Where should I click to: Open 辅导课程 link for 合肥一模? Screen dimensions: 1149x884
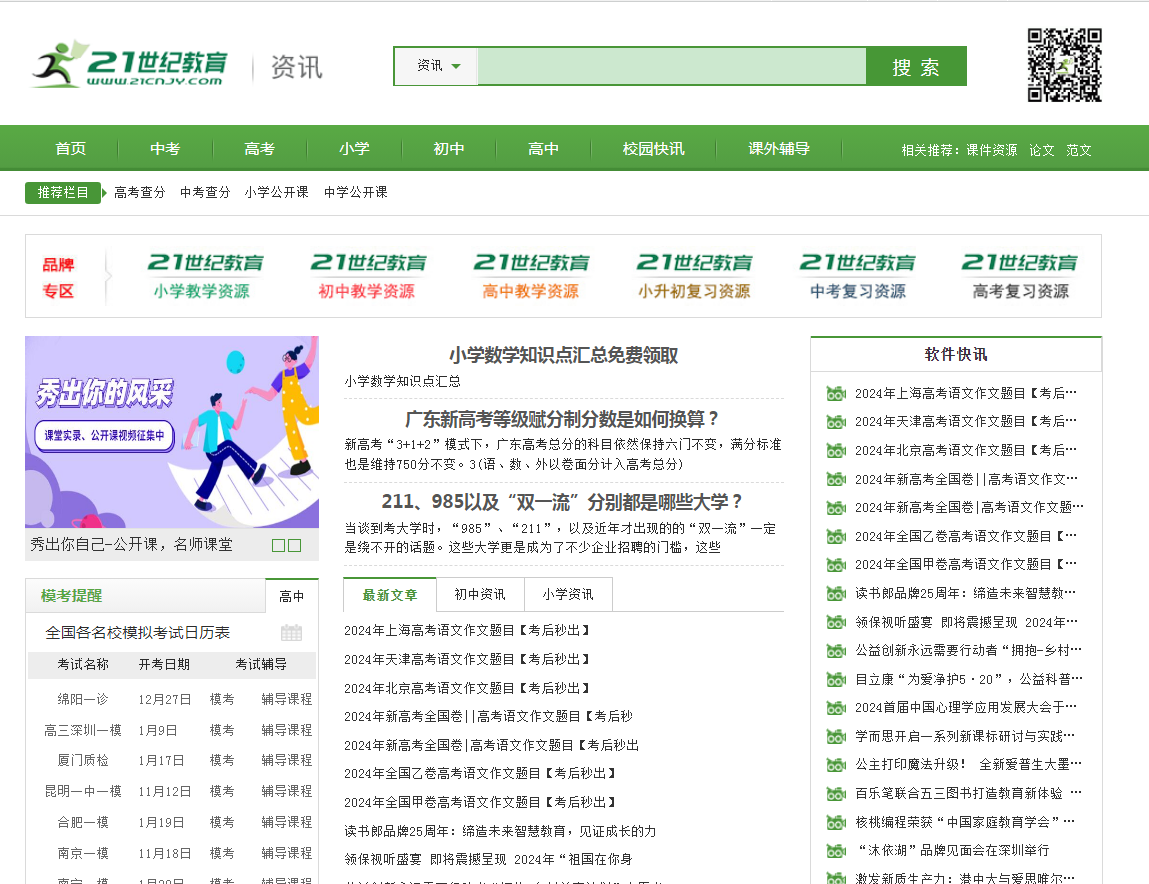[287, 822]
